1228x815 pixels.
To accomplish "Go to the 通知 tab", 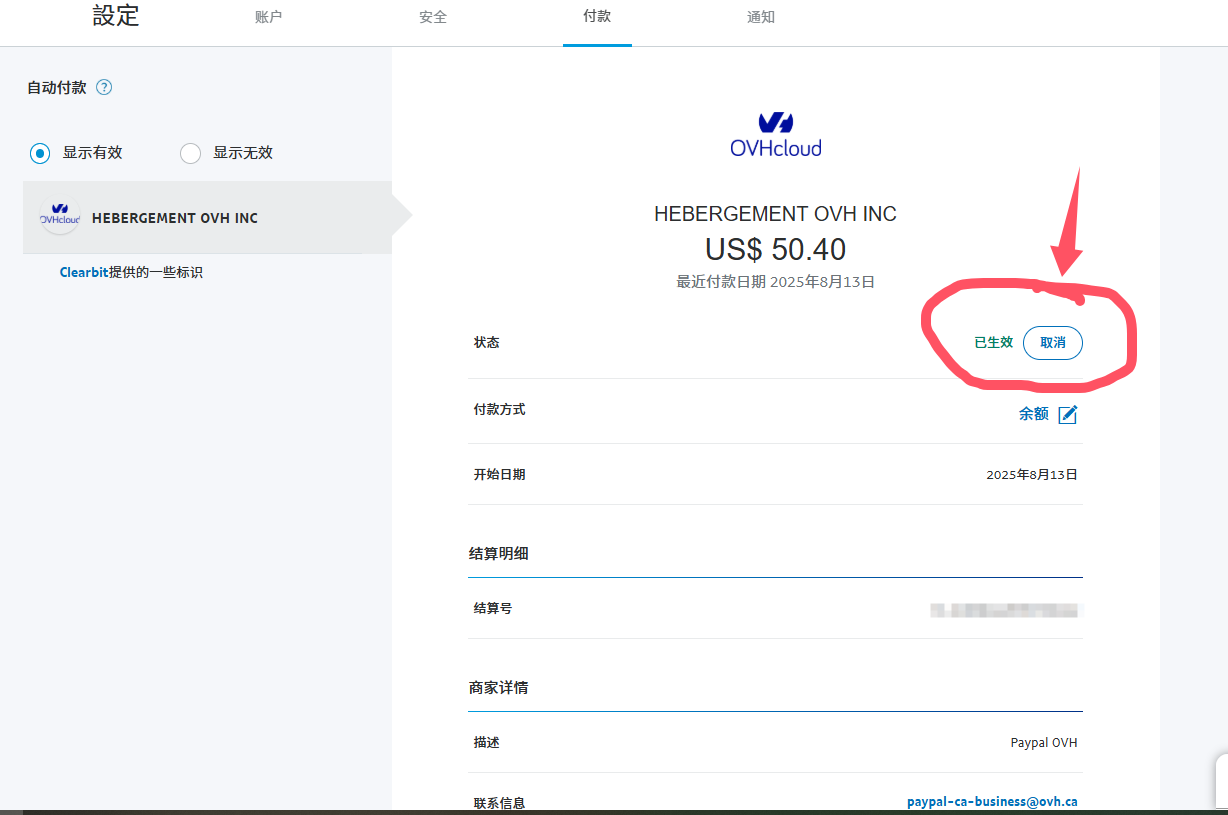I will coord(761,17).
